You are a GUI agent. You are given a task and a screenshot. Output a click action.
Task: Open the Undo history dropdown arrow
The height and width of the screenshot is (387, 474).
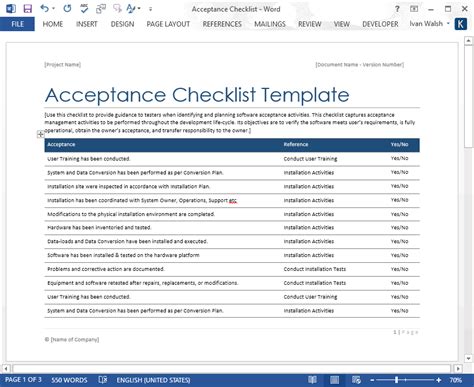click(x=53, y=9)
